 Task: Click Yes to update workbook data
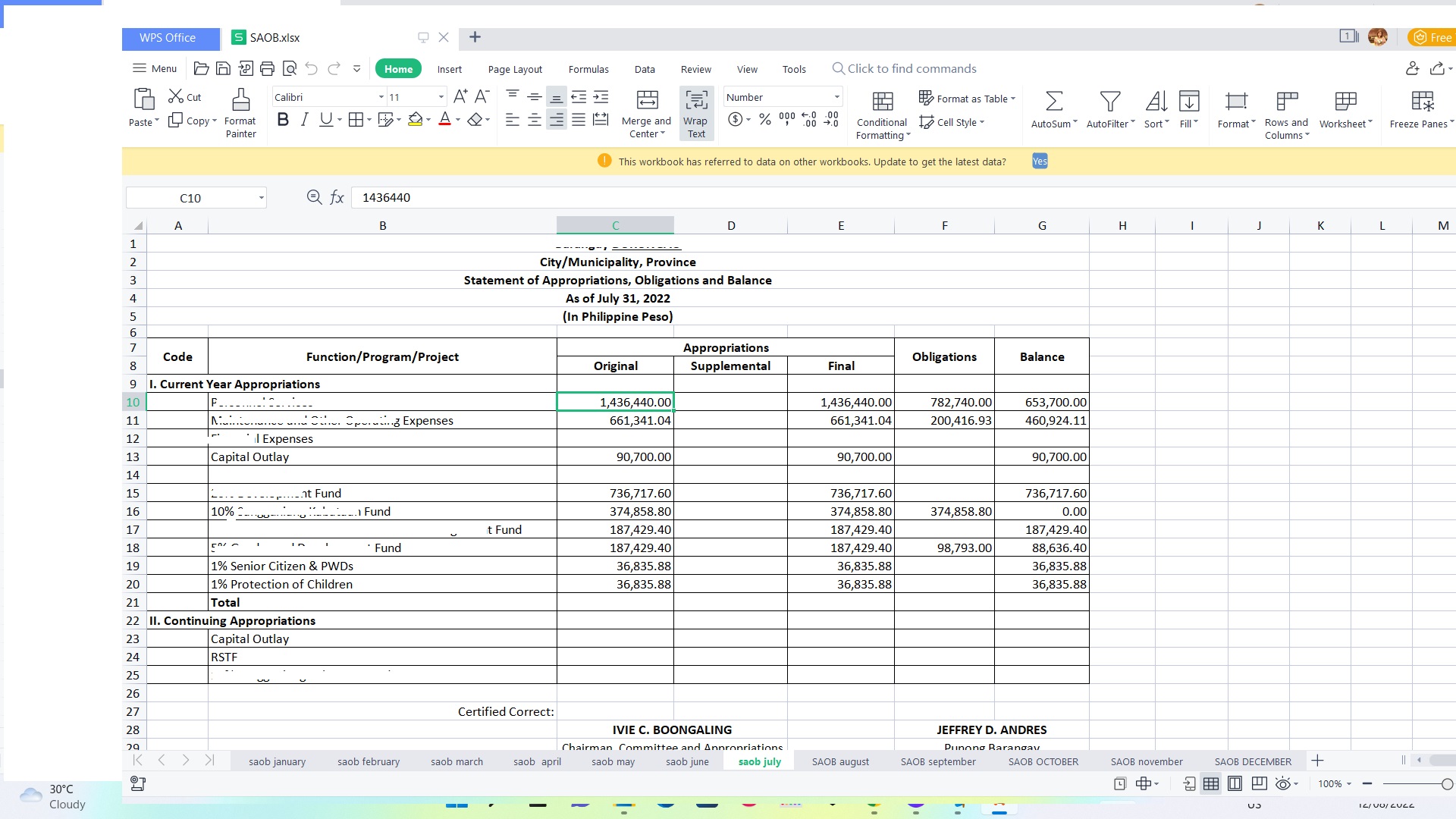pos(1040,162)
